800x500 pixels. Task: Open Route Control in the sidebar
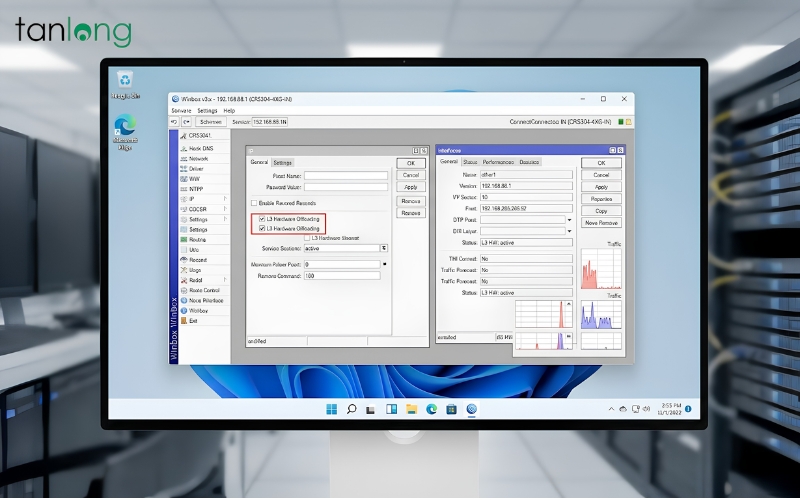(203, 290)
